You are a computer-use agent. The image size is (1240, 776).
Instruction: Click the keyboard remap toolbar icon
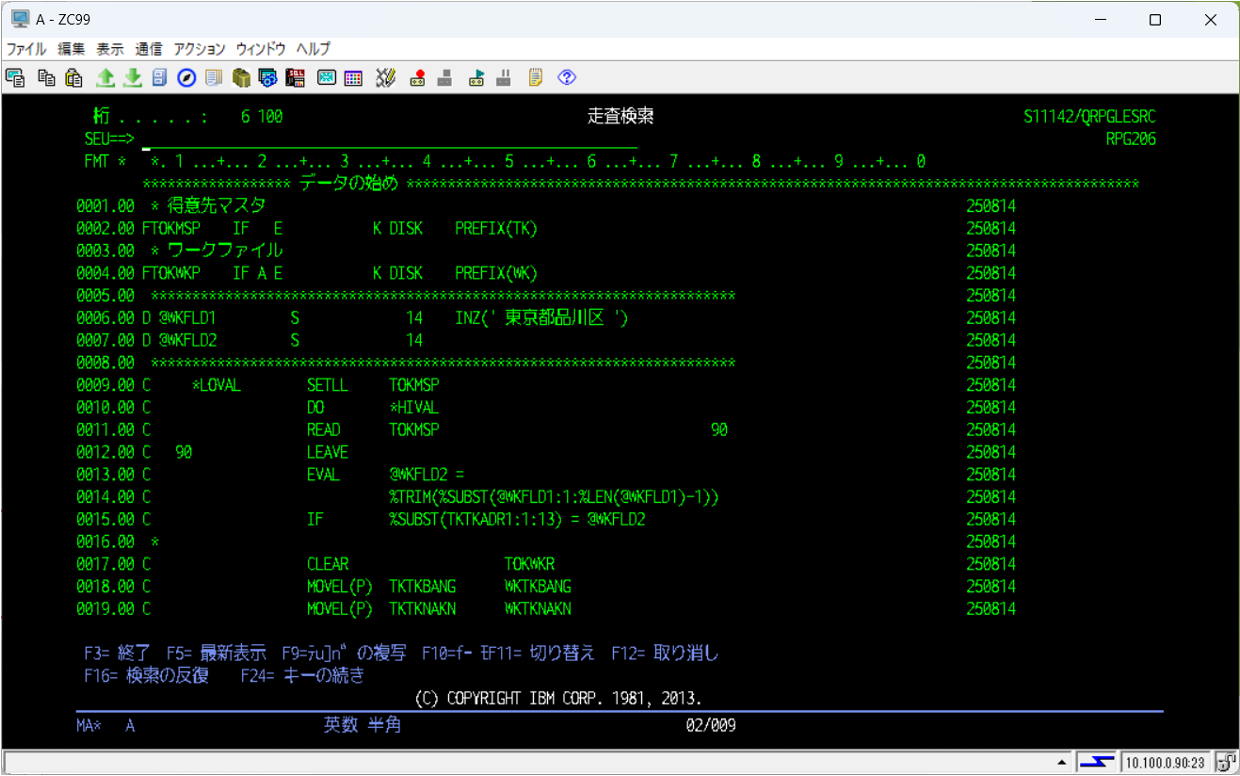tap(326, 77)
